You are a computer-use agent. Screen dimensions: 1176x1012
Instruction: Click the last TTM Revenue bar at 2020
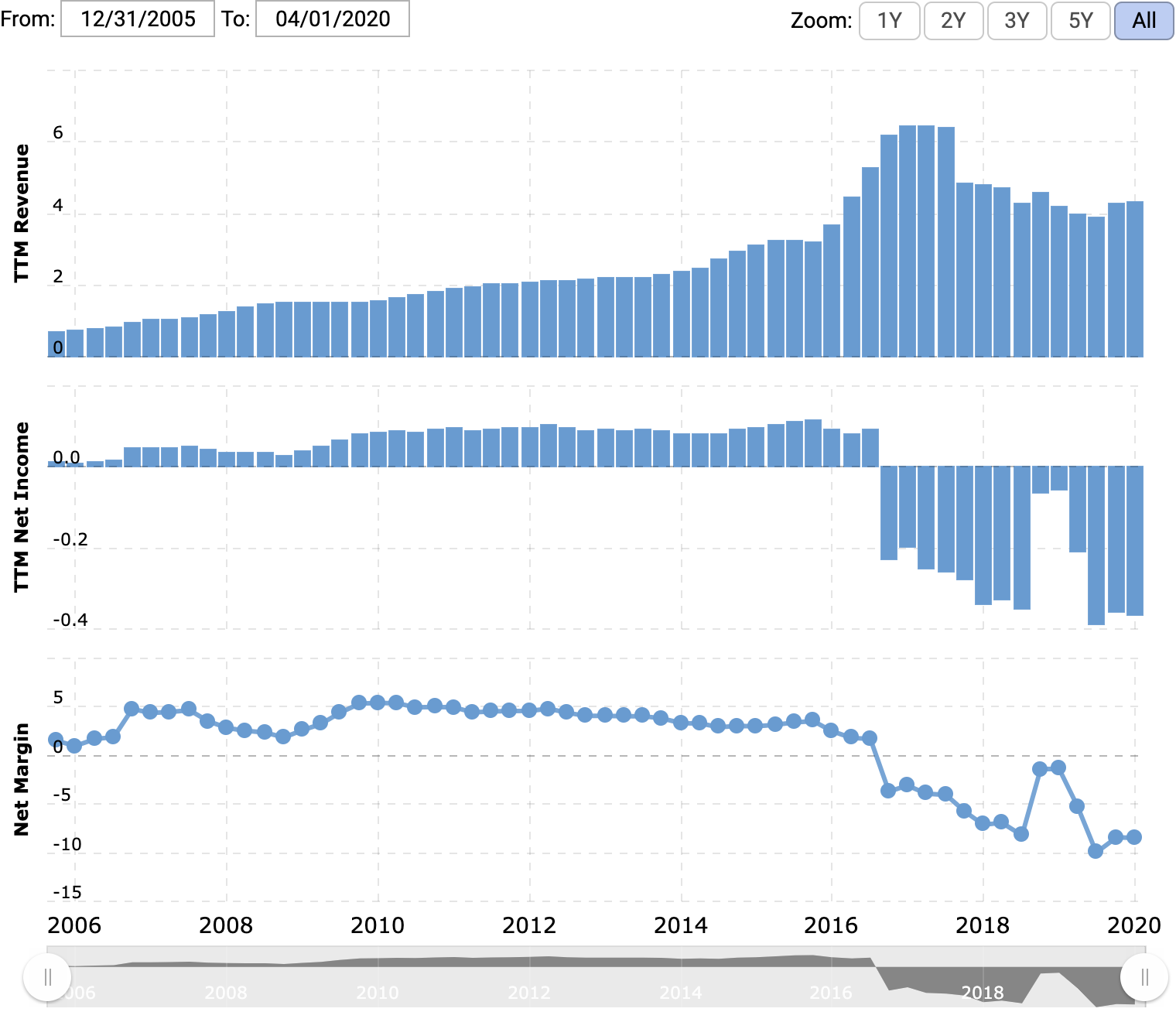click(1135, 279)
